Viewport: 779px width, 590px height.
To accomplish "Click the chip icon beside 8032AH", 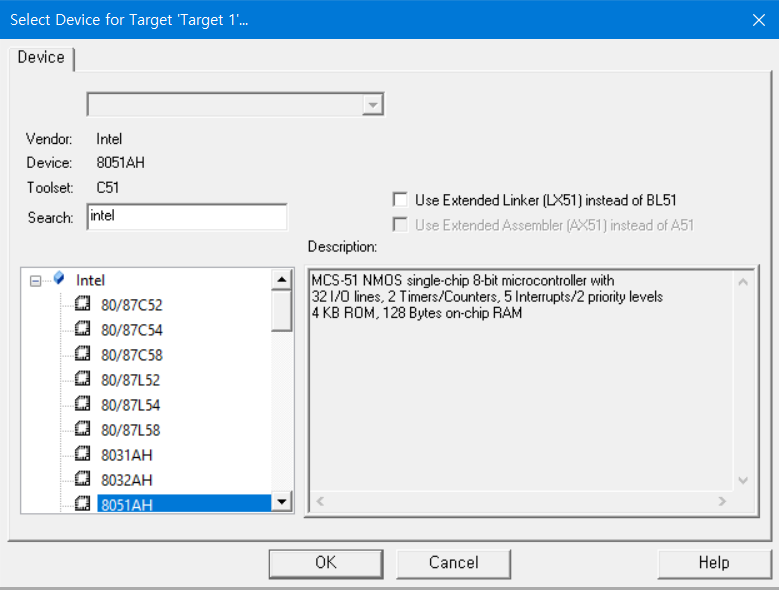I will pos(82,479).
